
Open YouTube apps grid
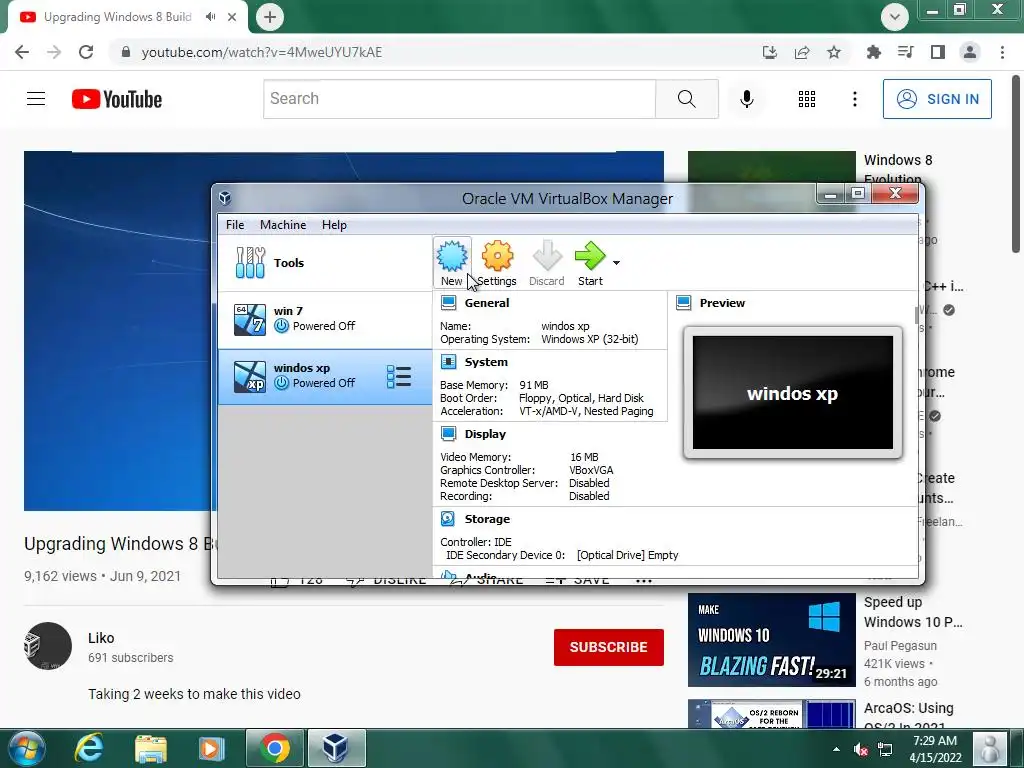pos(807,99)
